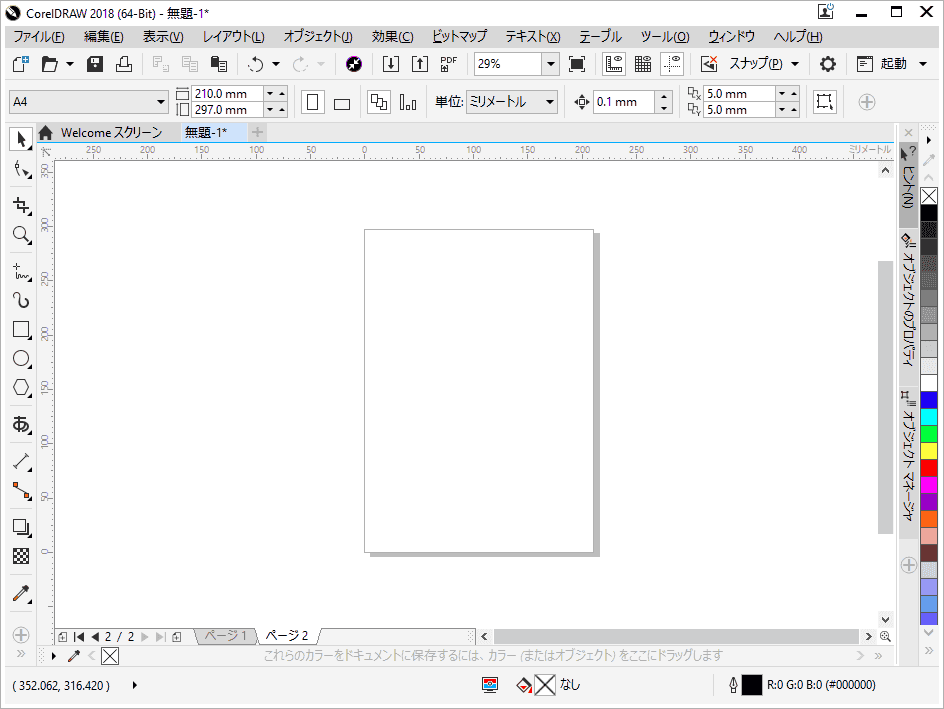
Task: Select the Pick tool arrow
Action: pyautogui.click(x=21, y=140)
